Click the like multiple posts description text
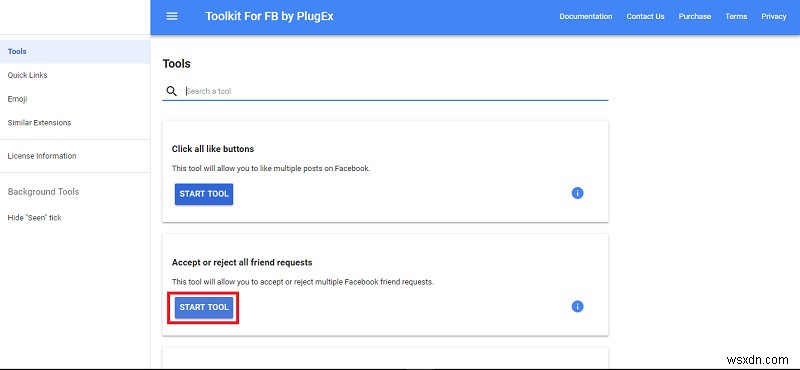 coord(271,168)
